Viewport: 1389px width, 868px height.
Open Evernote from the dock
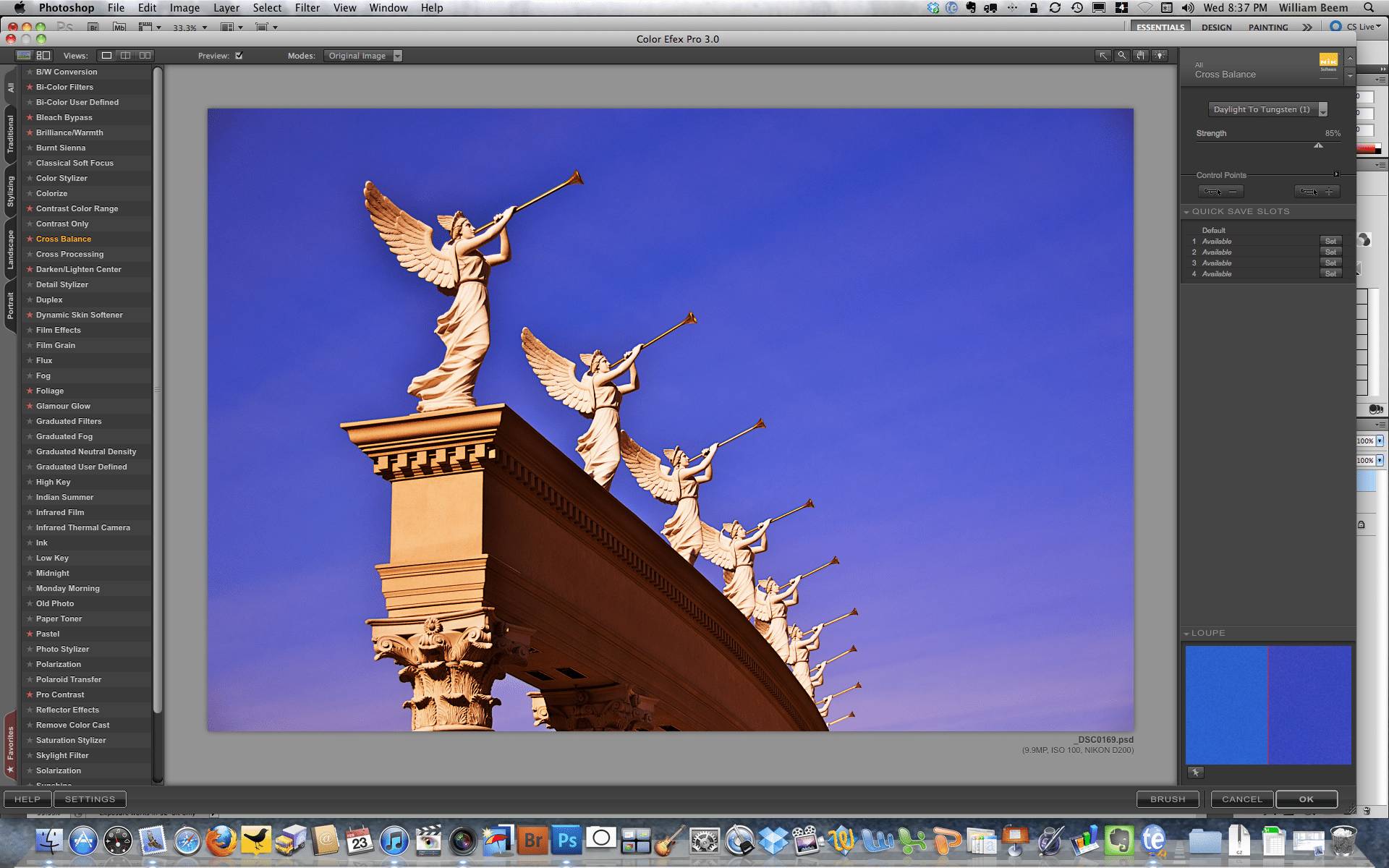1118,841
